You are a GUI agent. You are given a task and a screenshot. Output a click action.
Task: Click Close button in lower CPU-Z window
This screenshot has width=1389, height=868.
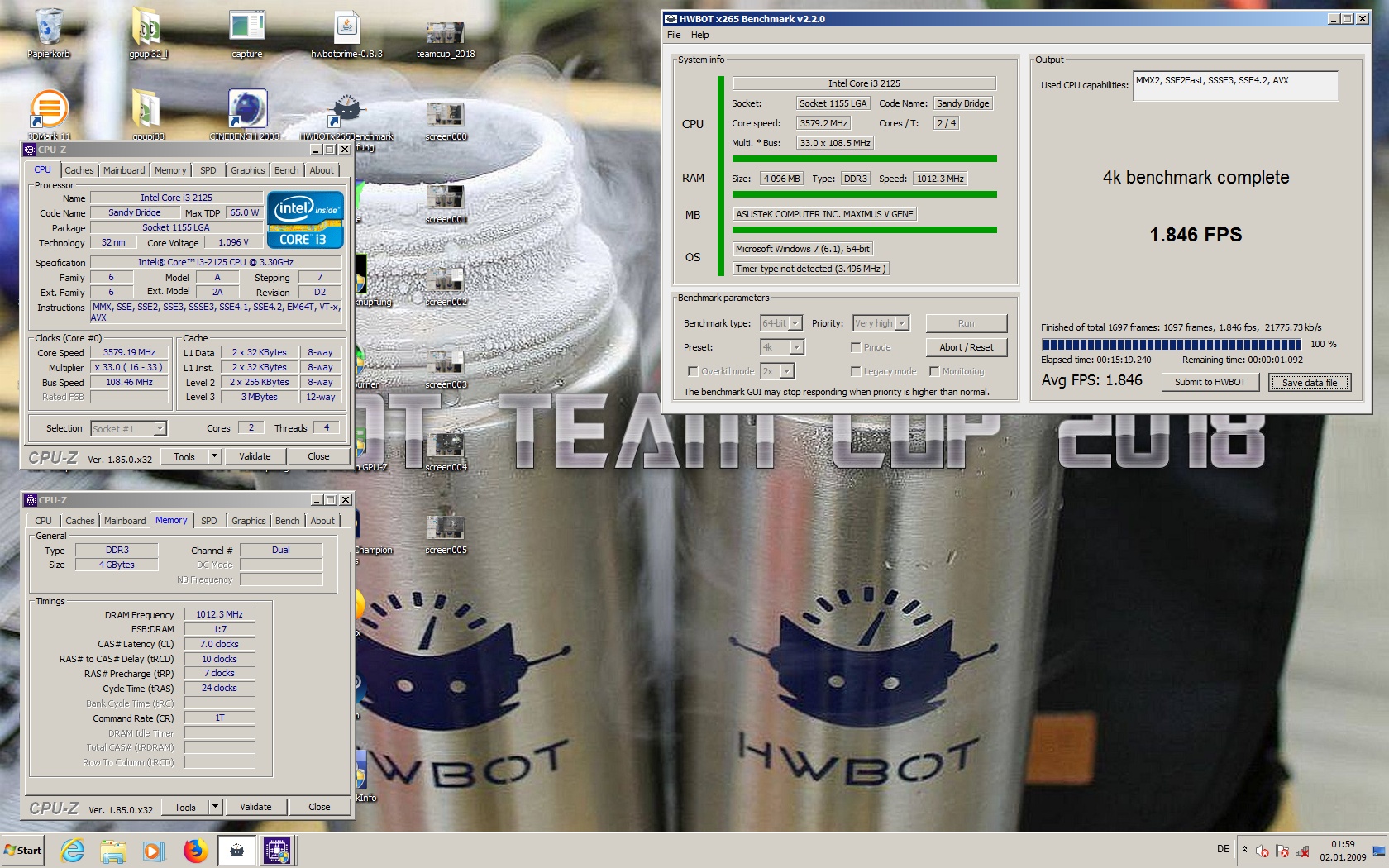[319, 807]
